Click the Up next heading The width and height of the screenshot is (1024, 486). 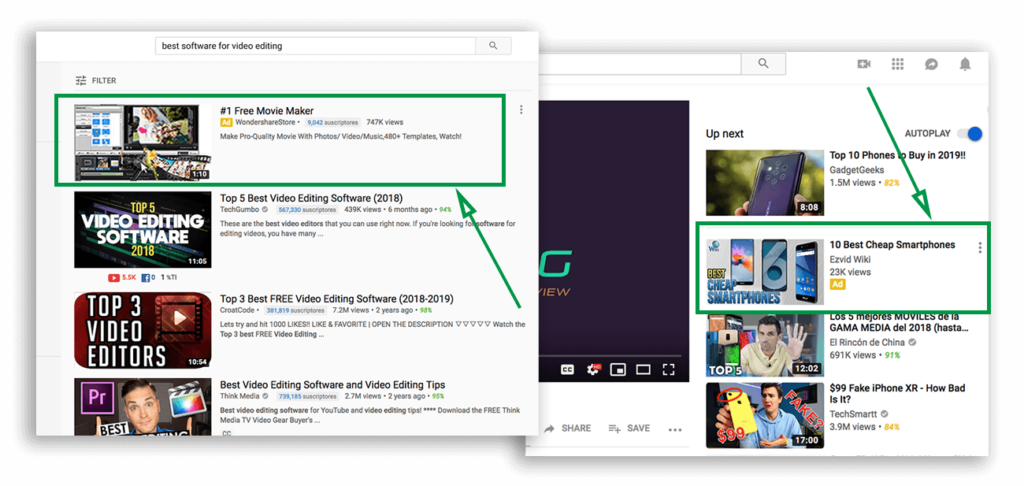tap(724, 134)
